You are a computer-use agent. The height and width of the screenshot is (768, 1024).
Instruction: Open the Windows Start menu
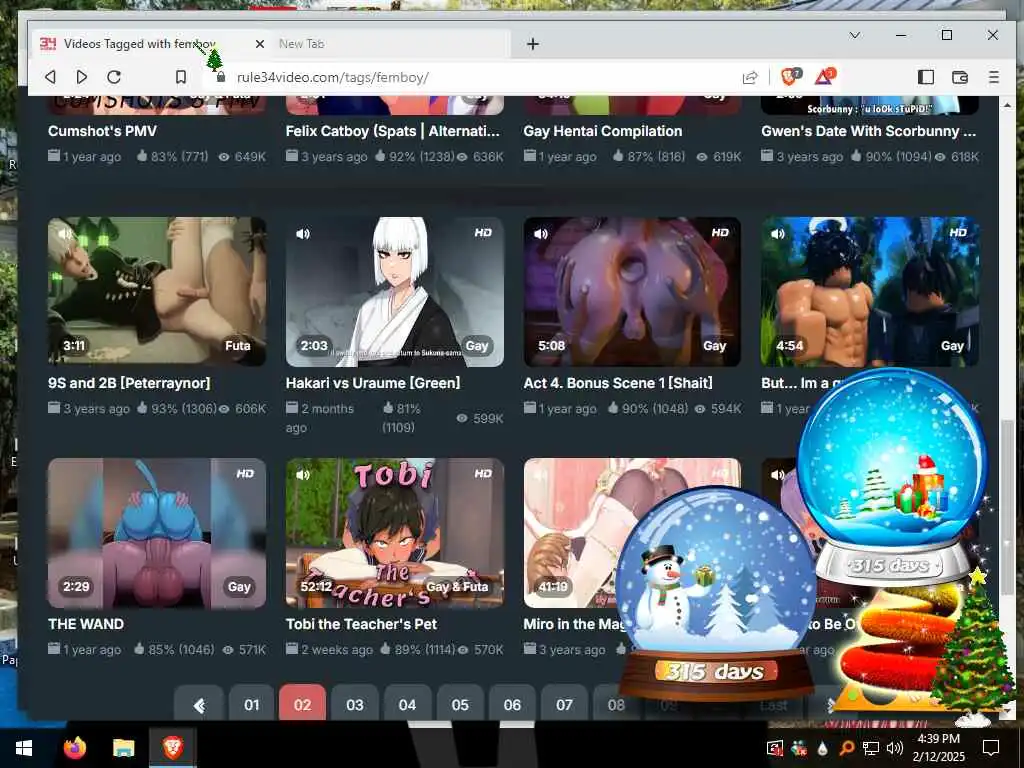point(24,748)
